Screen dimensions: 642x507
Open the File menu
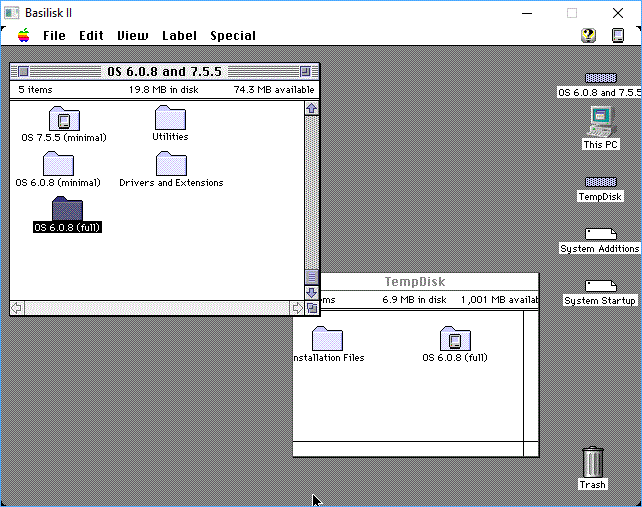coord(54,36)
